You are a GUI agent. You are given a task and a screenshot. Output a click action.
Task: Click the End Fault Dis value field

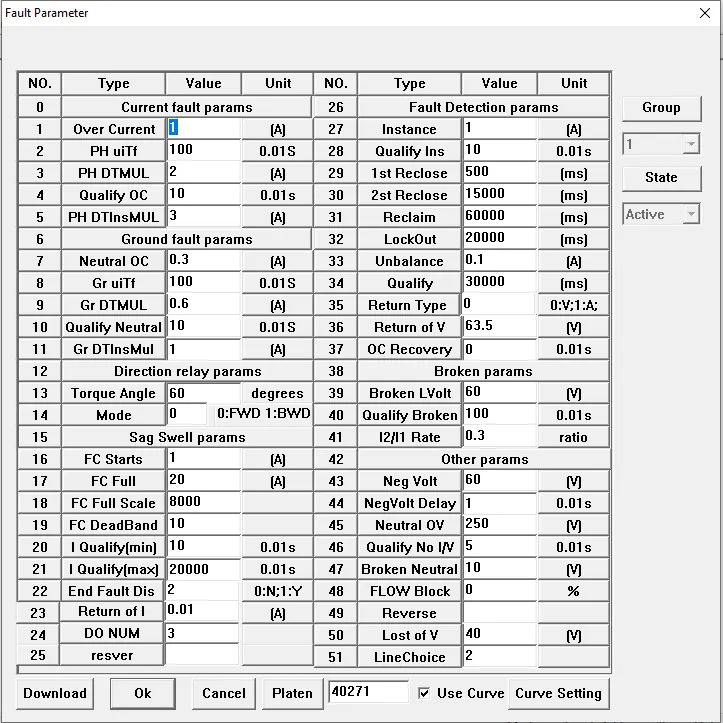[x=202, y=590]
